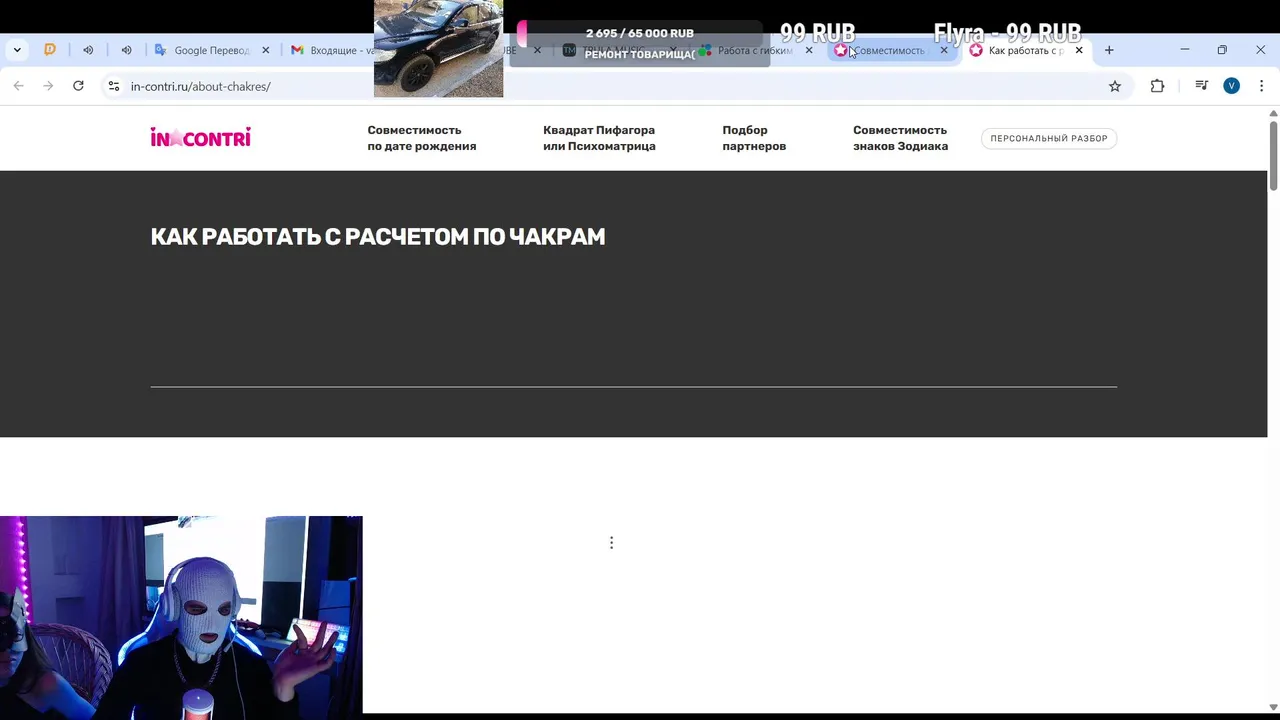The width and height of the screenshot is (1280, 720).
Task: Mute the first audio-playing pinned tab
Action: pyautogui.click(x=88, y=50)
